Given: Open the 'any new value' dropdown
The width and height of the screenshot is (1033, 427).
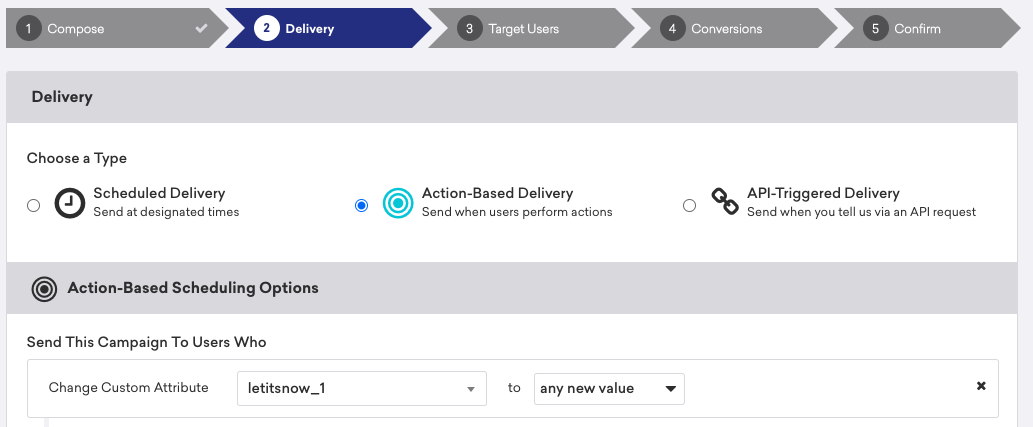Looking at the screenshot, I should pyautogui.click(x=609, y=388).
